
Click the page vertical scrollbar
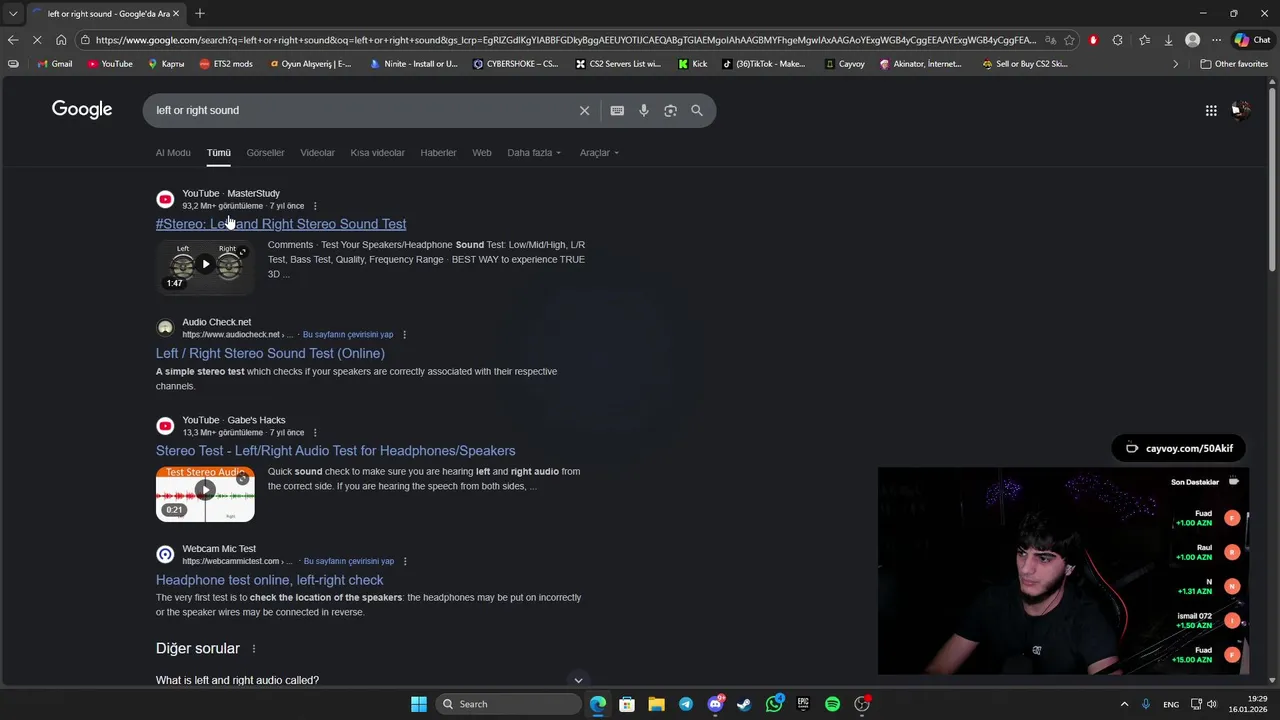tap(1272, 180)
